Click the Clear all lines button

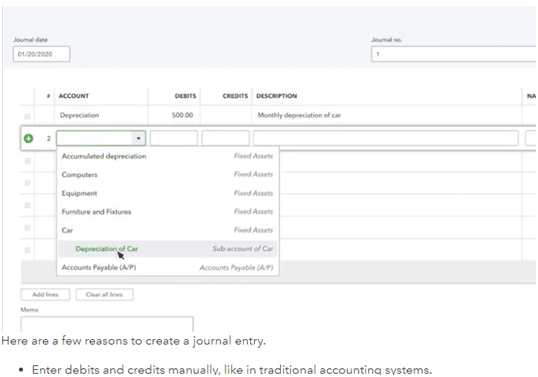104,295
